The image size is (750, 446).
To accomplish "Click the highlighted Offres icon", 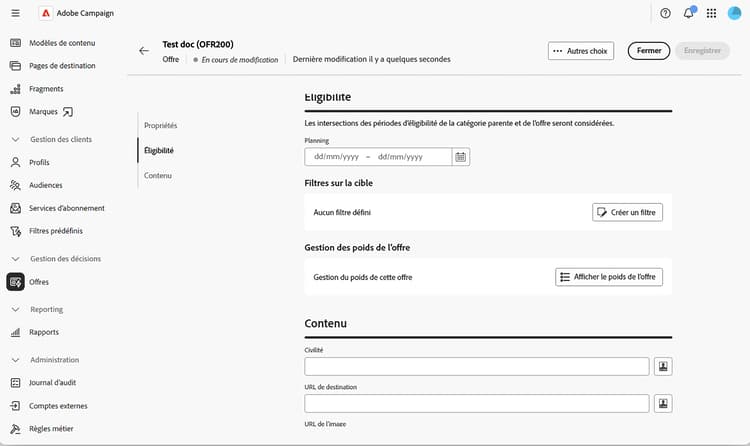I will coord(15,282).
